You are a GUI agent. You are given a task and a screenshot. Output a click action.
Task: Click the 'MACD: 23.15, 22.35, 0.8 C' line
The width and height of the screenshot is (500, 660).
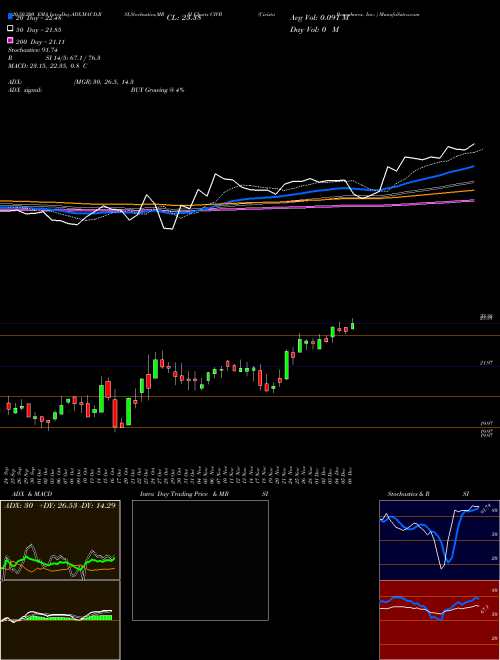(48, 66)
